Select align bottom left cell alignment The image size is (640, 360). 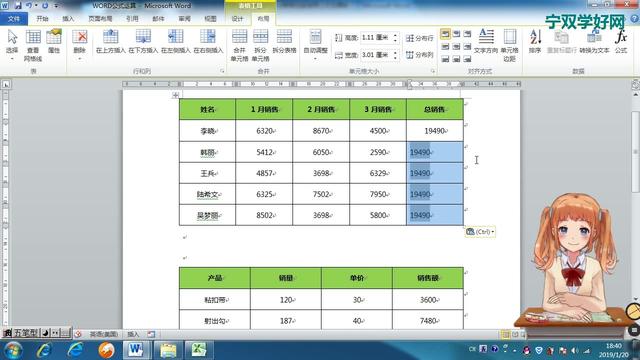pyautogui.click(x=445, y=59)
